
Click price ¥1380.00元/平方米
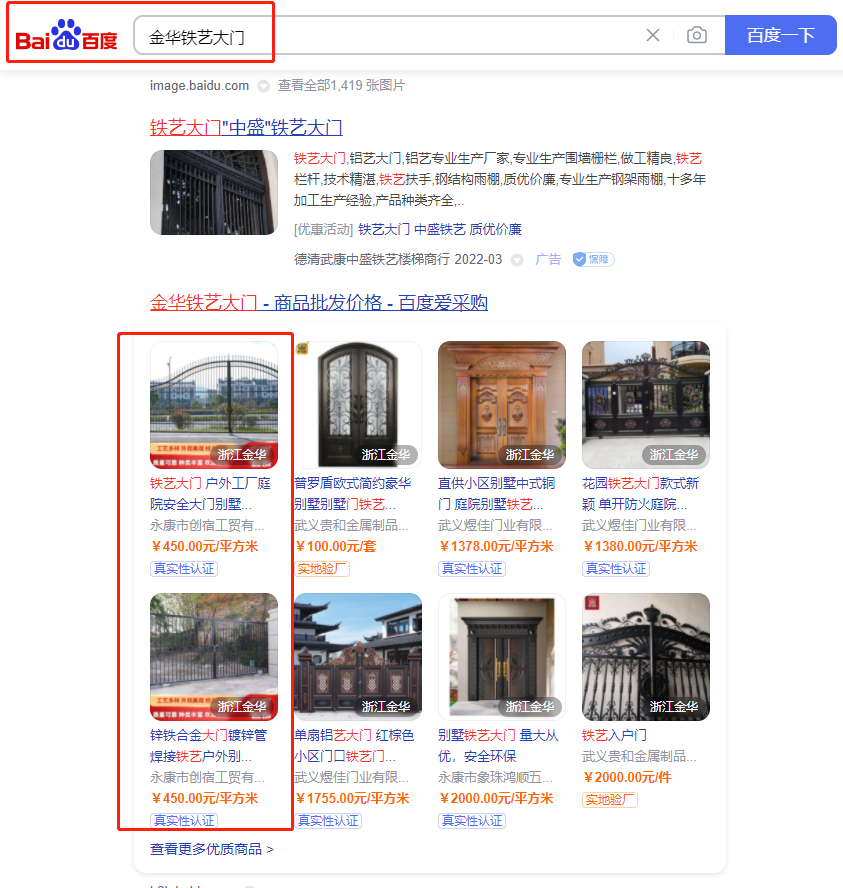640,547
